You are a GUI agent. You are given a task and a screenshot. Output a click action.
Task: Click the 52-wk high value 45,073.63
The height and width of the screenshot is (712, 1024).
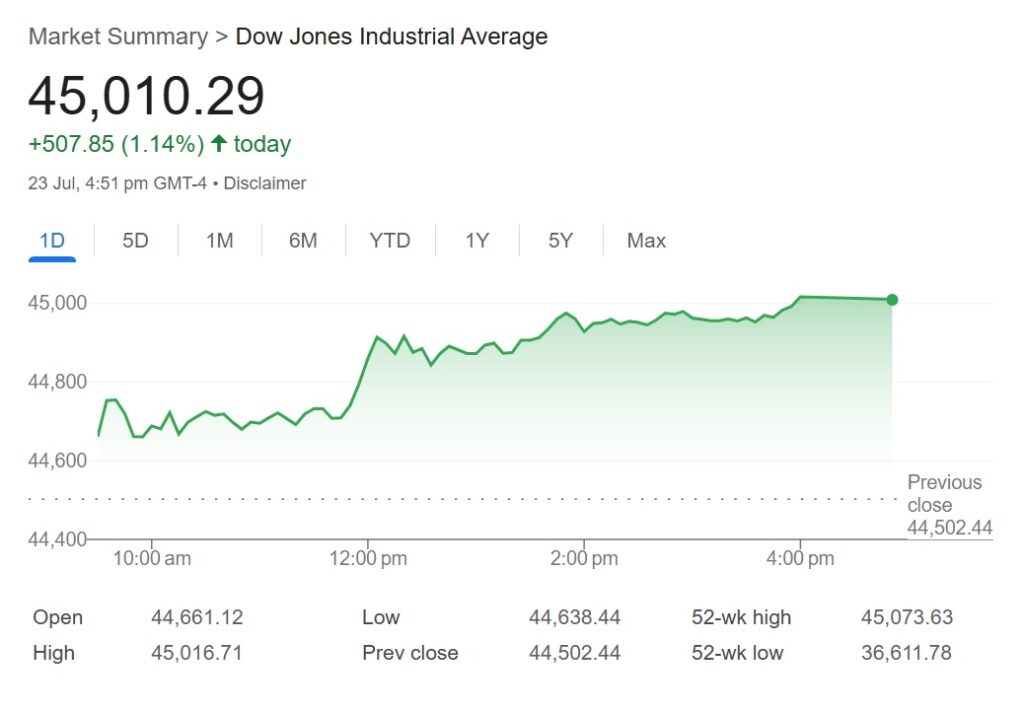tap(906, 618)
